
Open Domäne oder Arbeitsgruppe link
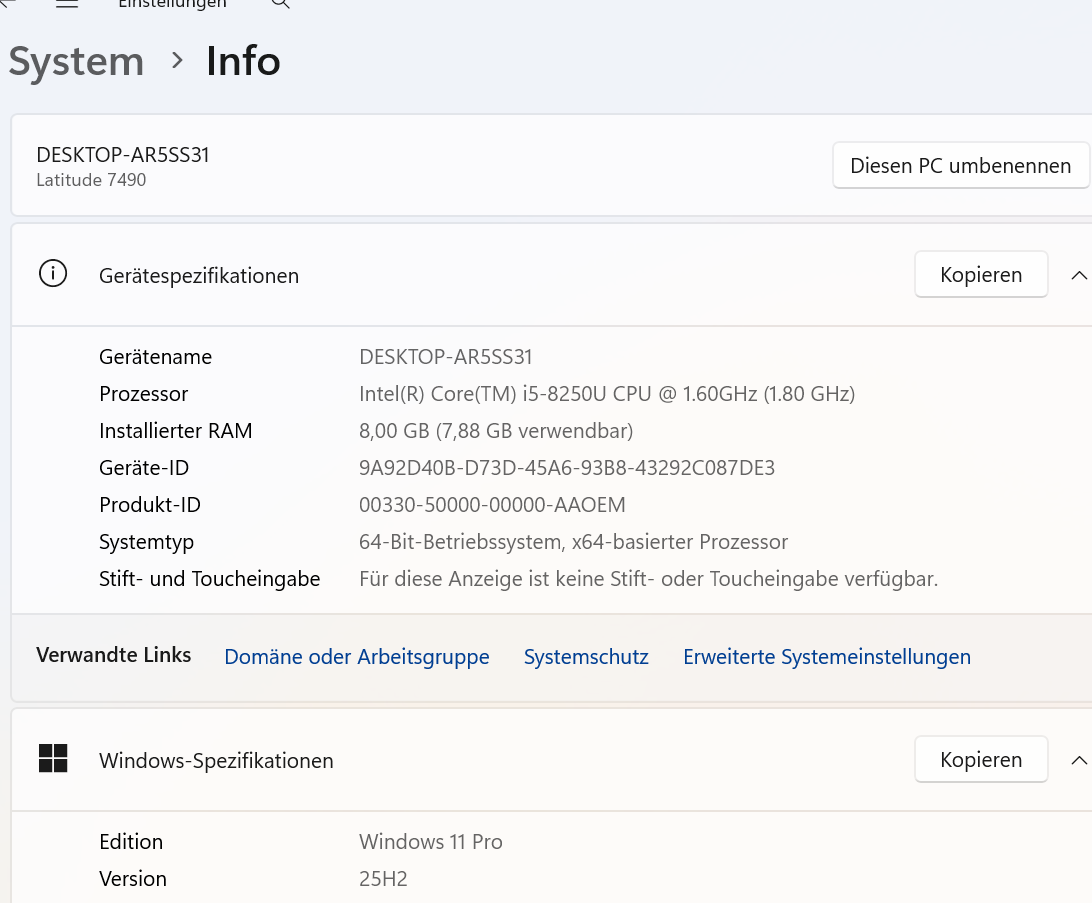point(357,657)
